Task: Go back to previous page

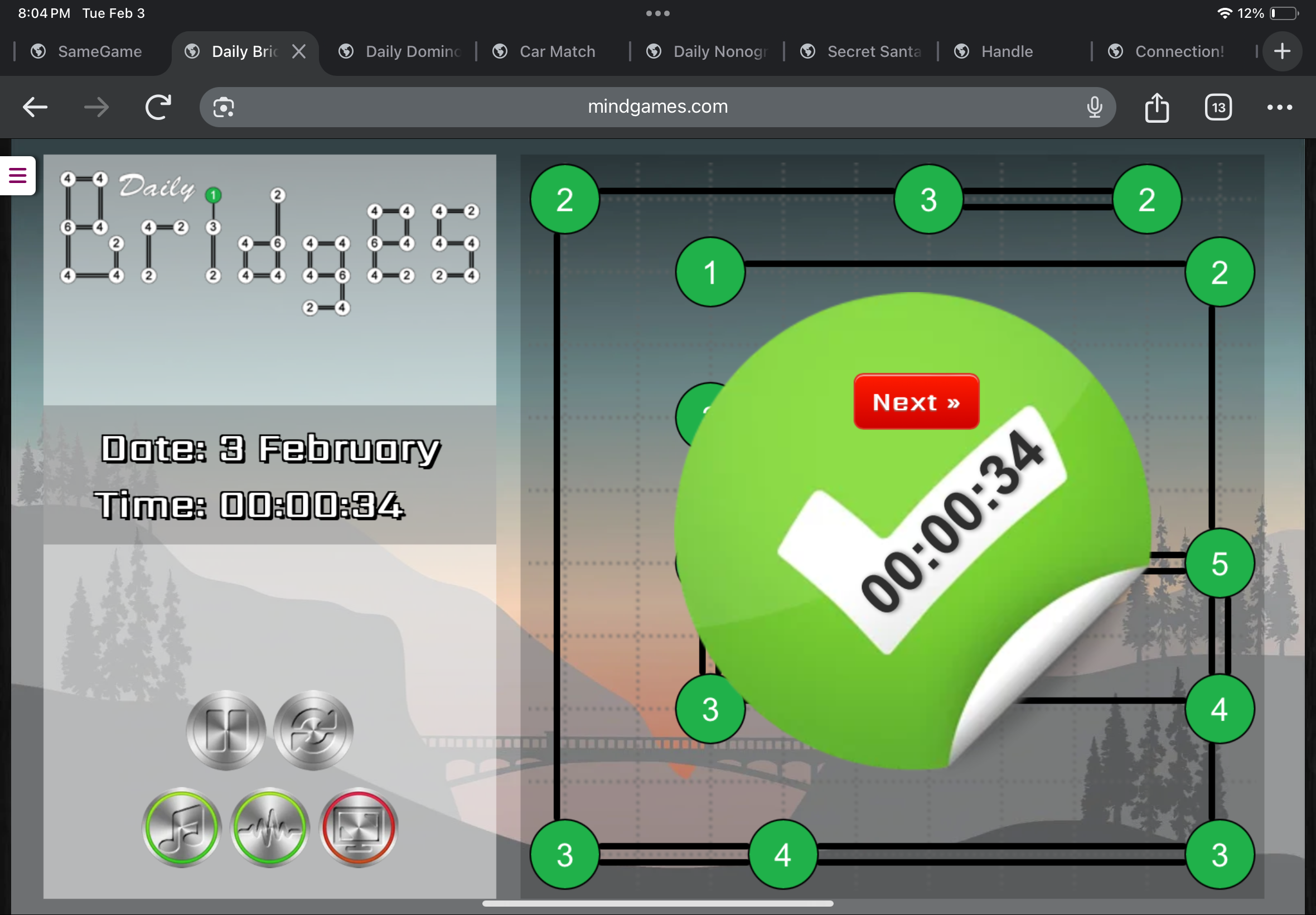Action: coord(35,107)
